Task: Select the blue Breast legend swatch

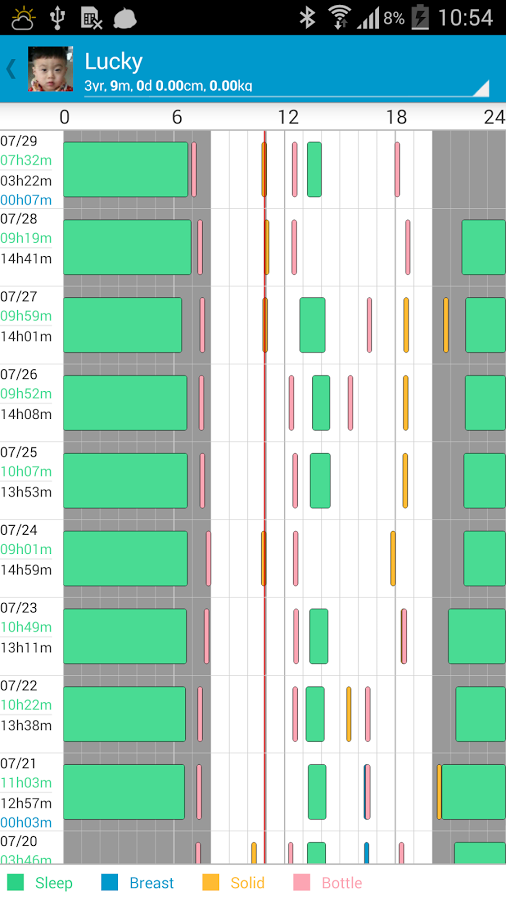Action: point(109,882)
